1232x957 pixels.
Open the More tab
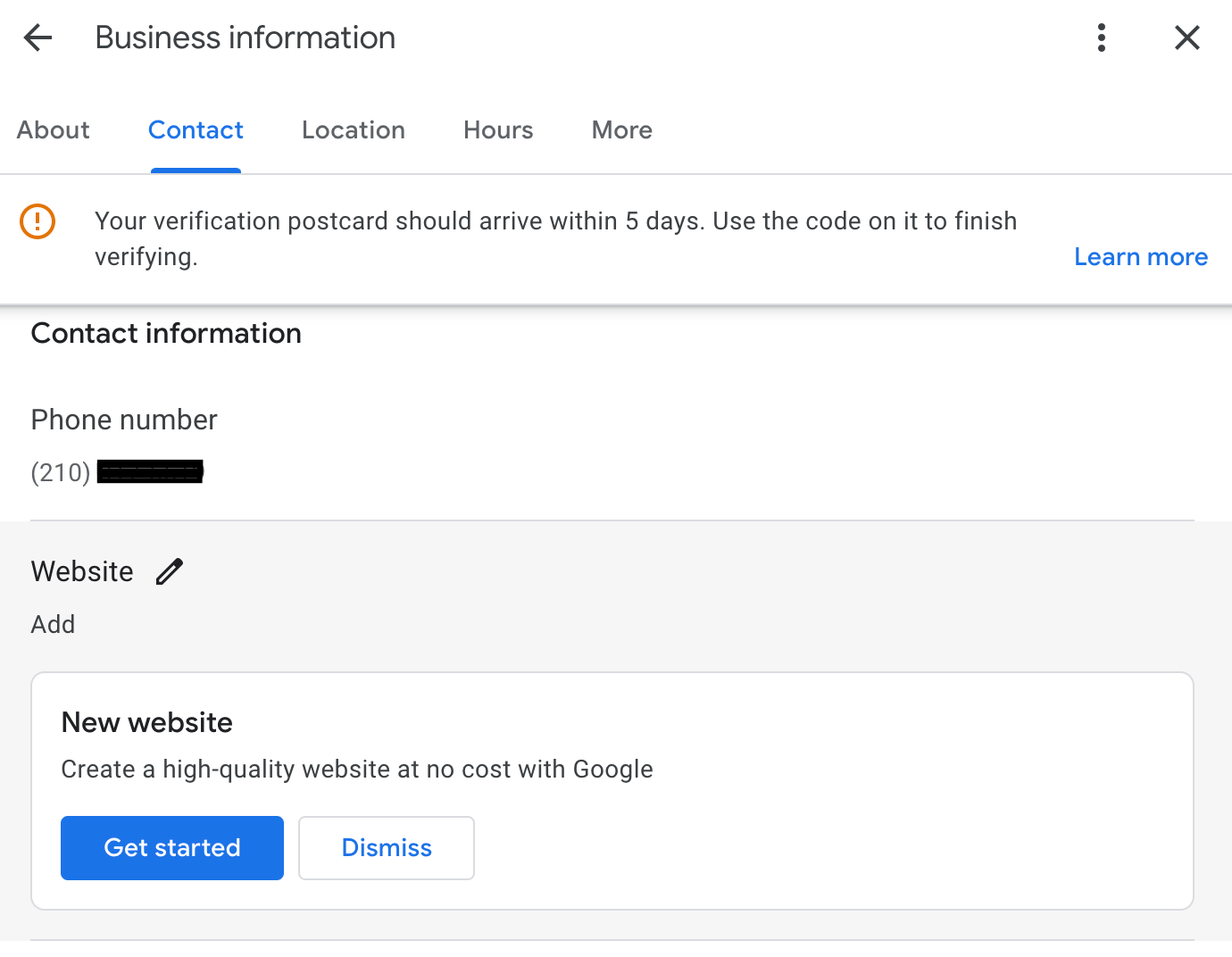tap(621, 130)
